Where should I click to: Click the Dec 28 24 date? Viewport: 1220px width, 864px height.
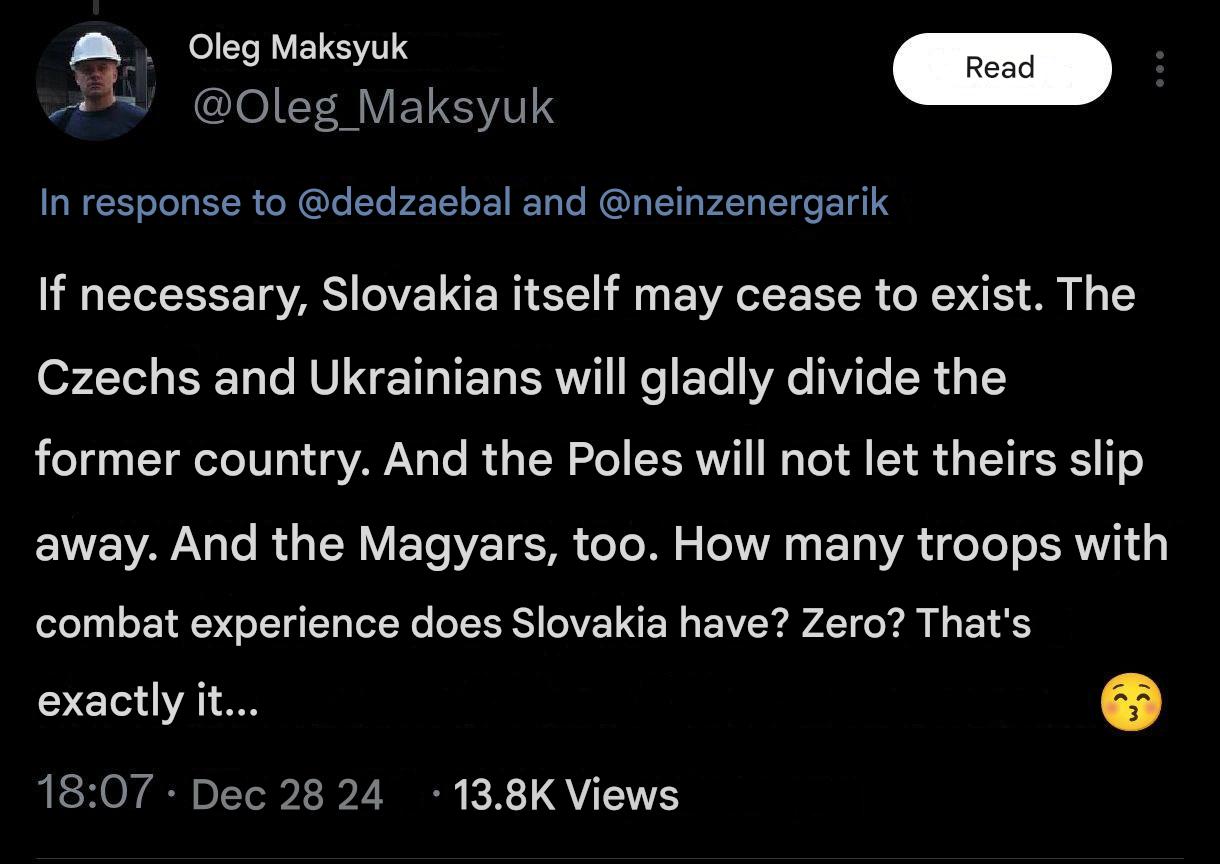pyautogui.click(x=287, y=795)
